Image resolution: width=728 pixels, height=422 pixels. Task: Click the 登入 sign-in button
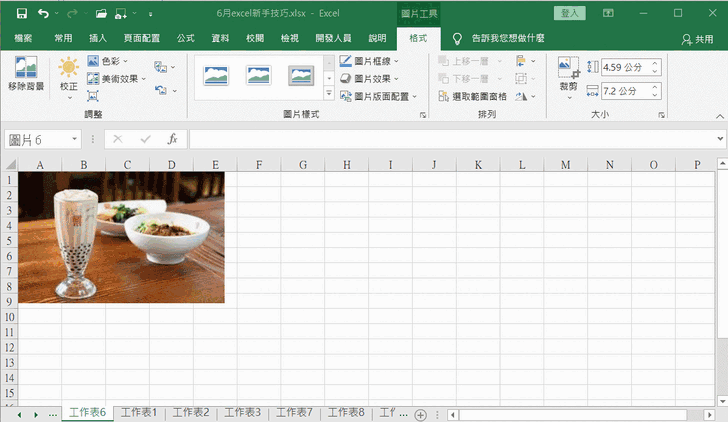click(572, 13)
